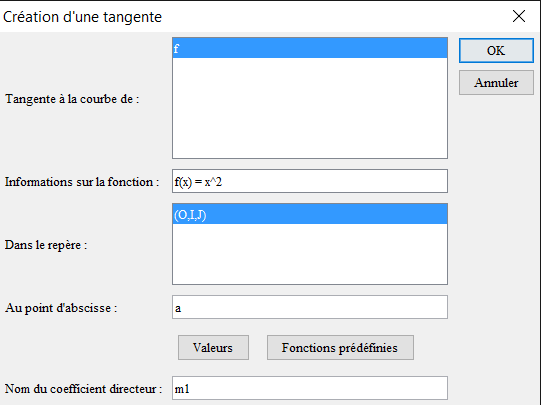Confirm with the OK button
541x405 pixels.
[496, 51]
